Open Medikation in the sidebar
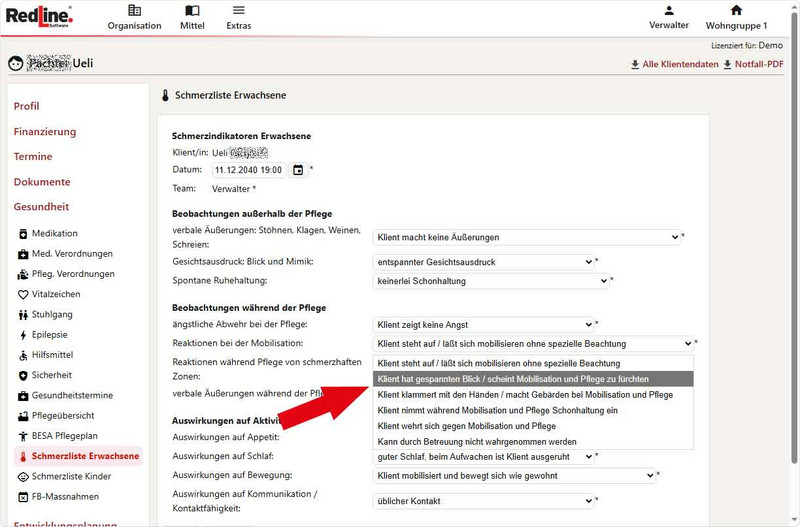The image size is (800, 527). [54, 233]
